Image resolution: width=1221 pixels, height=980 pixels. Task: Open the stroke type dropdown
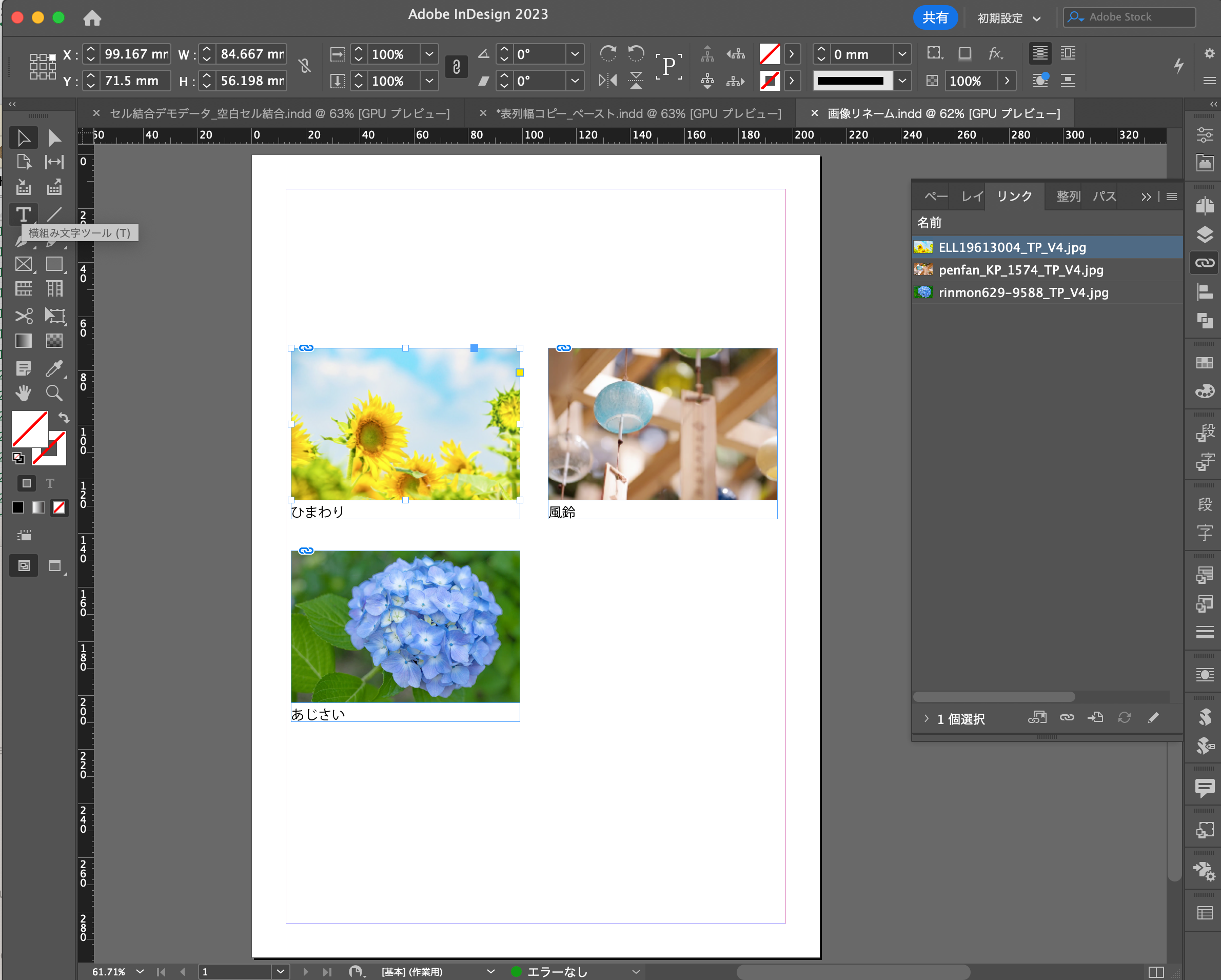pos(902,81)
